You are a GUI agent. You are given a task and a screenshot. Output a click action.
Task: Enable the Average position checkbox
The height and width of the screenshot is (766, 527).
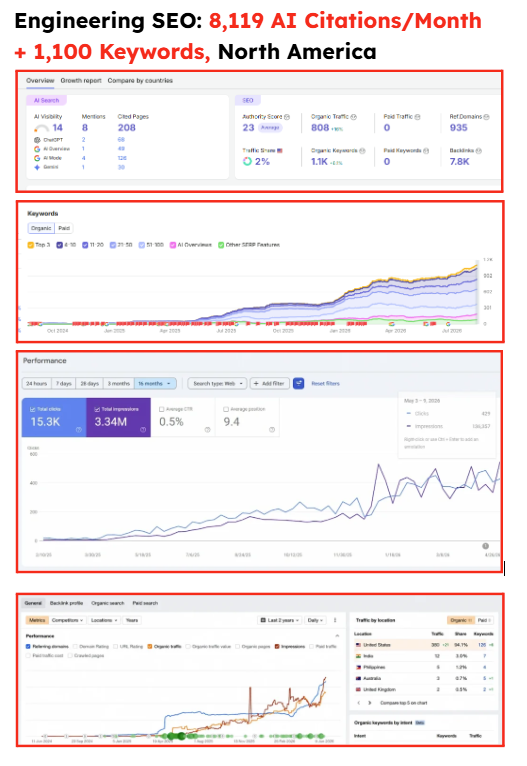(x=226, y=409)
